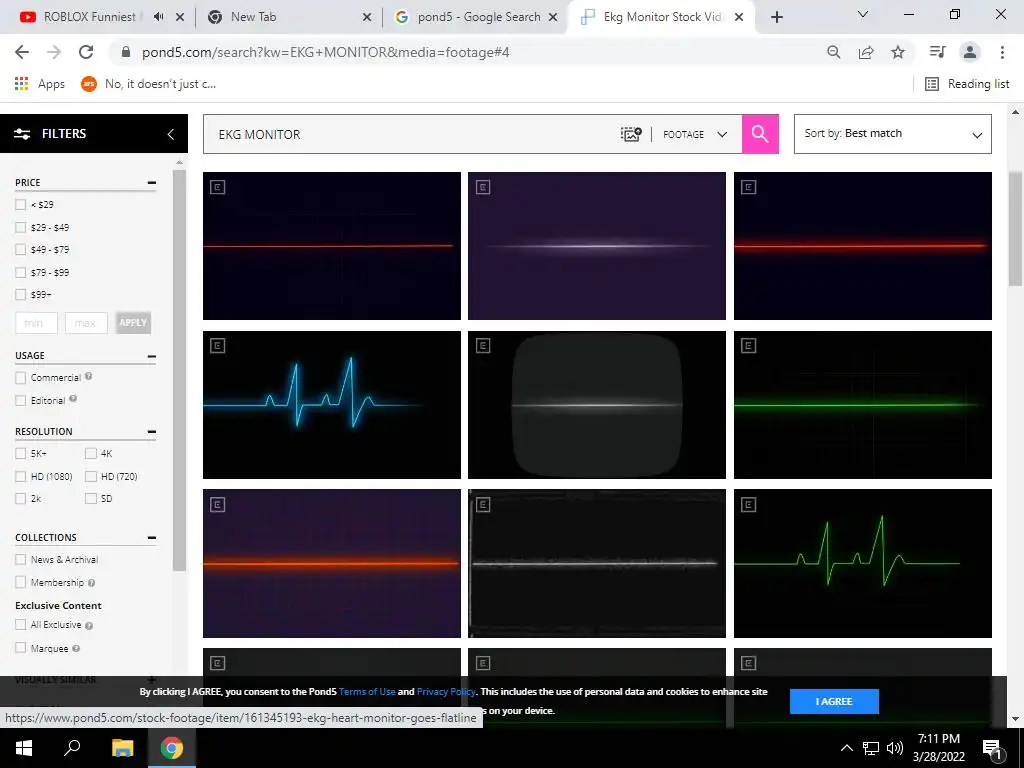Mute the ROBLOX tab via speaker icon
Image resolution: width=1024 pixels, height=768 pixels.
pyautogui.click(x=158, y=17)
